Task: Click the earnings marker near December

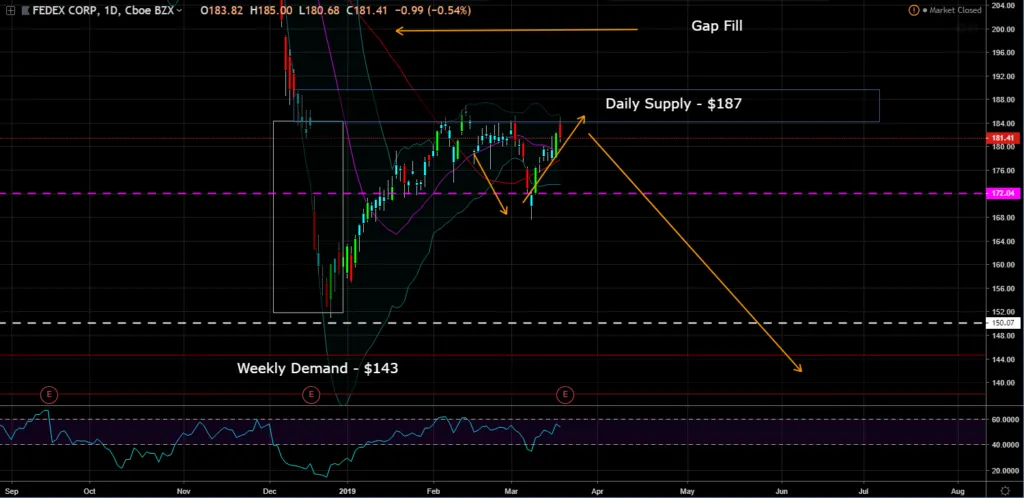Action: pyautogui.click(x=311, y=395)
